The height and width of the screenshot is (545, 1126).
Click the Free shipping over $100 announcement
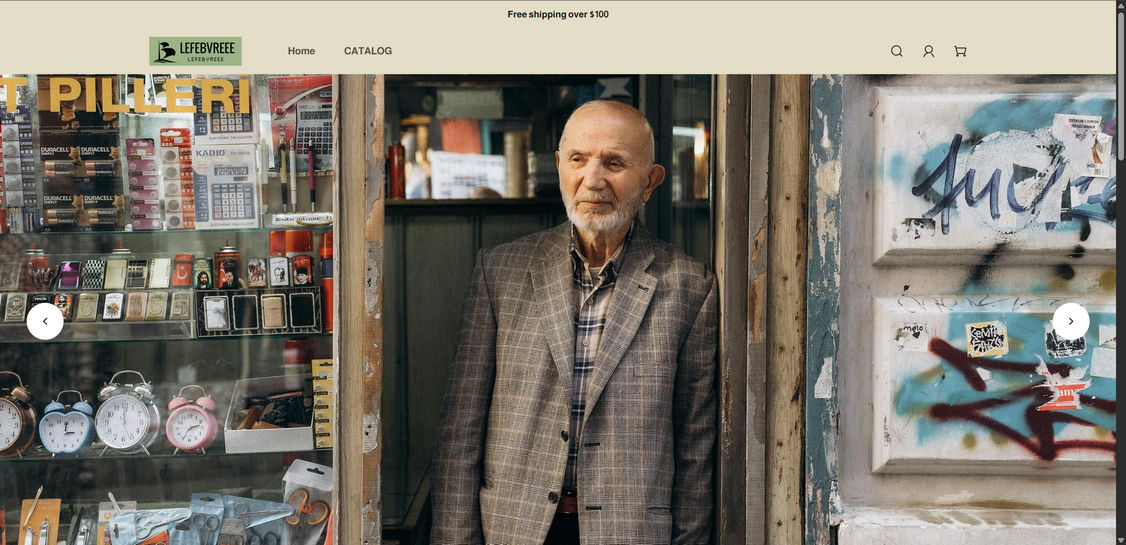click(x=558, y=14)
